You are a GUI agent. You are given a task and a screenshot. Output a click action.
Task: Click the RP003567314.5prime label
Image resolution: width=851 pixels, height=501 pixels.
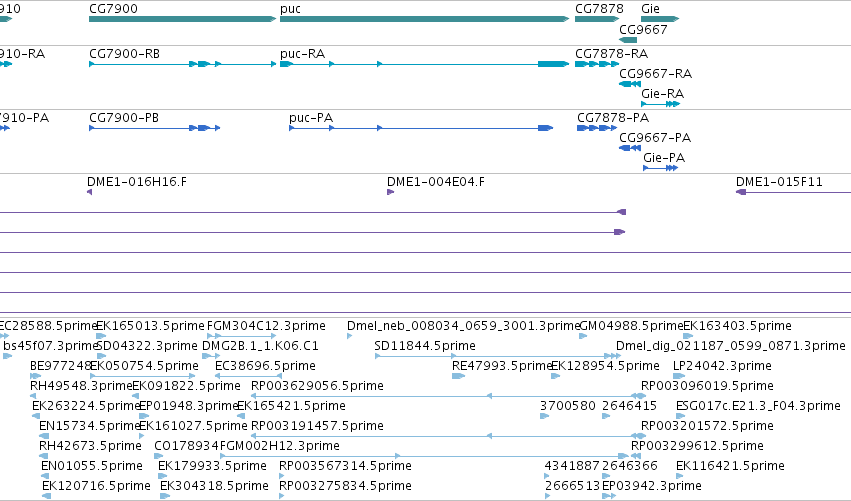click(345, 466)
